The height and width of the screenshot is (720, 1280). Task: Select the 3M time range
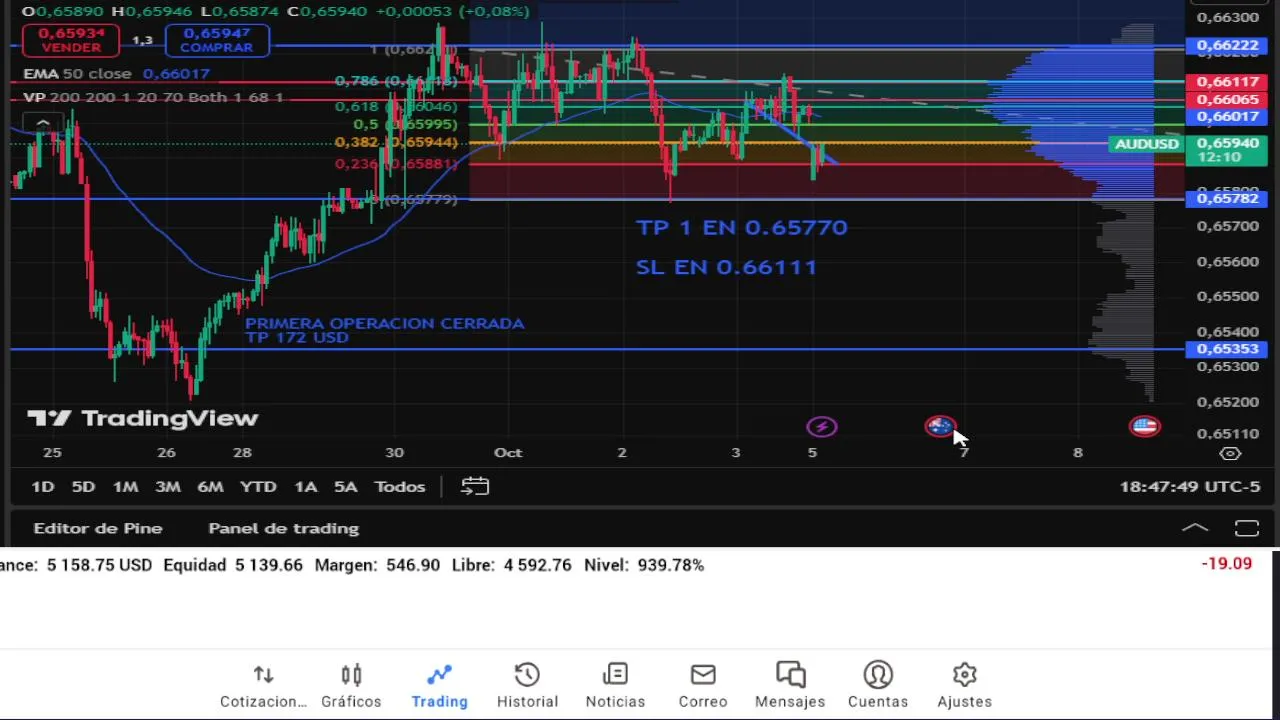click(x=167, y=487)
